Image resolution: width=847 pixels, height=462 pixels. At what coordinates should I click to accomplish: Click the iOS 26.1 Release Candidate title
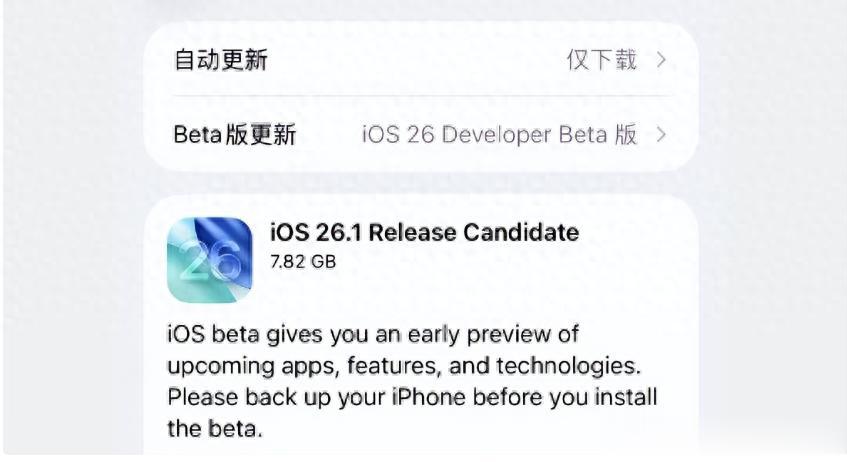pos(424,232)
